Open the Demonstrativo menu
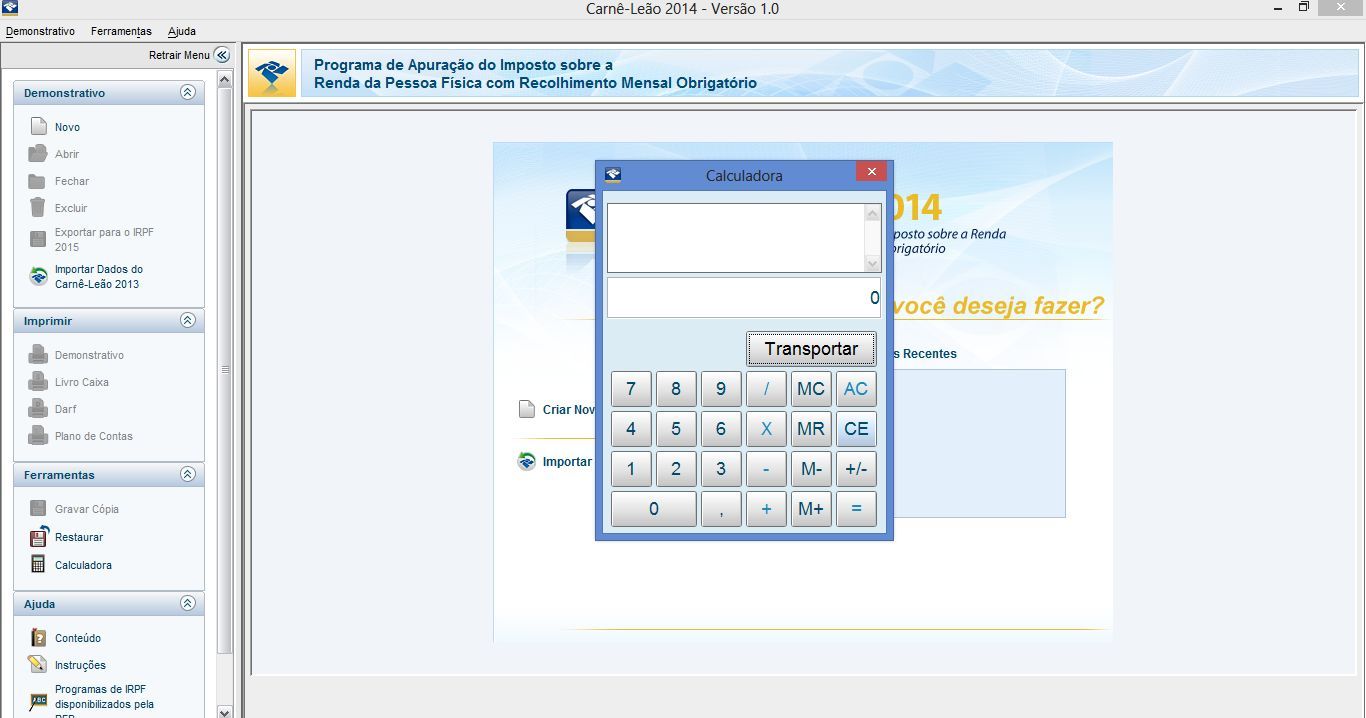 (40, 31)
